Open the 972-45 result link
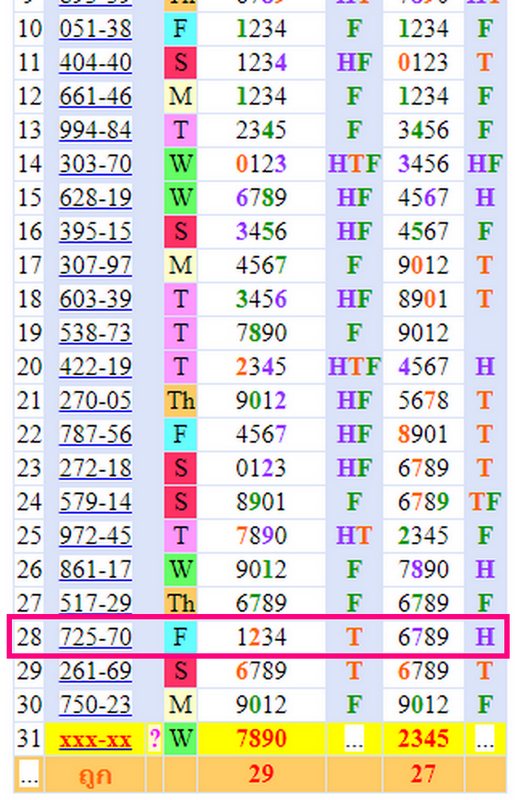This screenshot has height=800, width=517. coord(95,535)
